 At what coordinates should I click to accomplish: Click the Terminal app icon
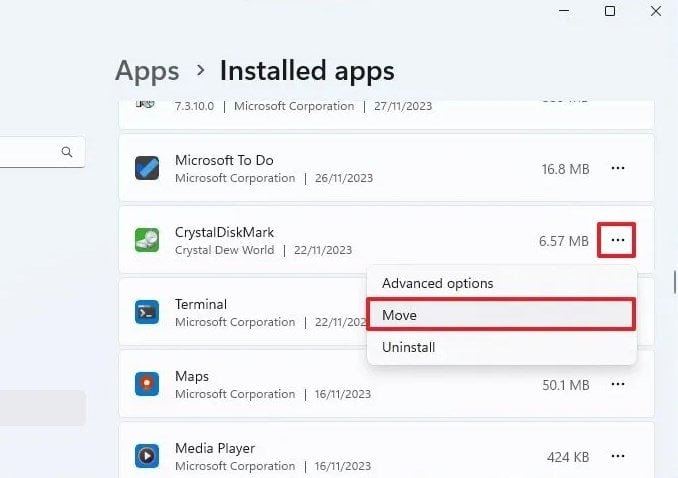[x=147, y=312]
